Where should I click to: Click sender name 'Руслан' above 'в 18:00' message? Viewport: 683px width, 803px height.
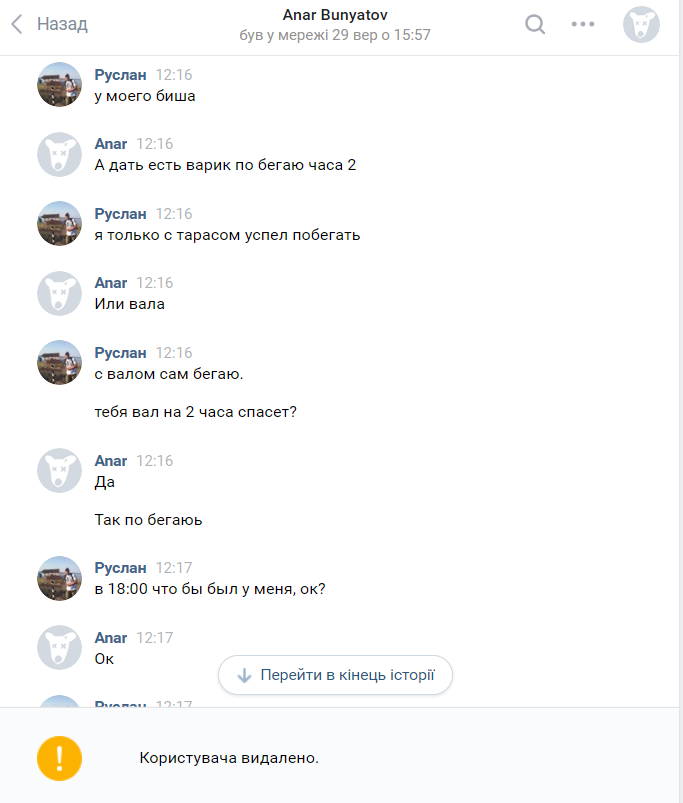click(120, 568)
